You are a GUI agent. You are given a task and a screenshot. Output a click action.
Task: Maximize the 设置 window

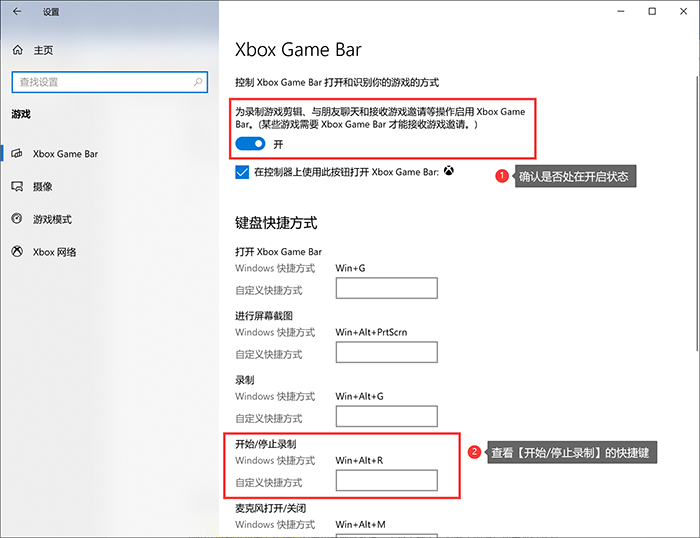pyautogui.click(x=652, y=11)
